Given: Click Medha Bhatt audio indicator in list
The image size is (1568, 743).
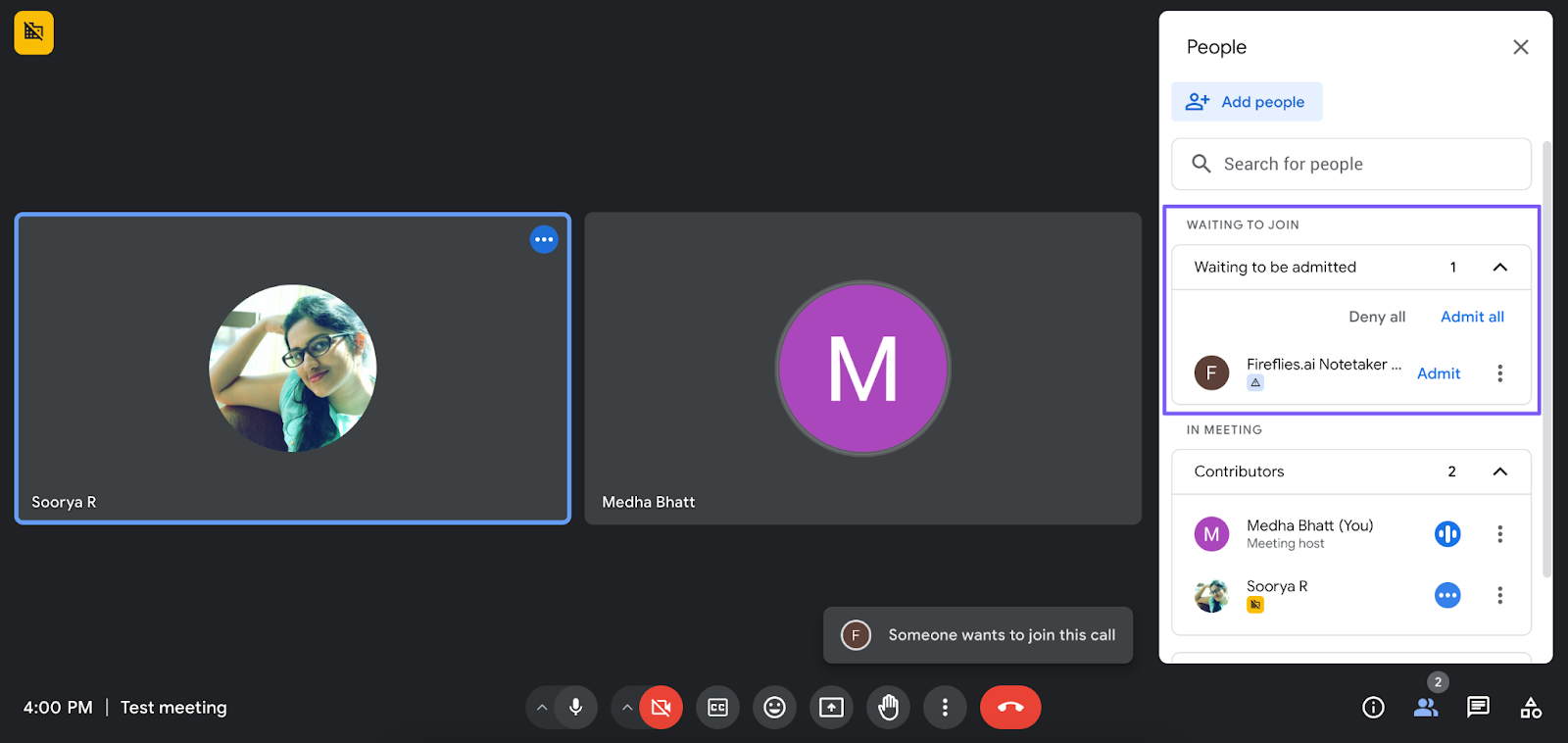Looking at the screenshot, I should point(1447,534).
